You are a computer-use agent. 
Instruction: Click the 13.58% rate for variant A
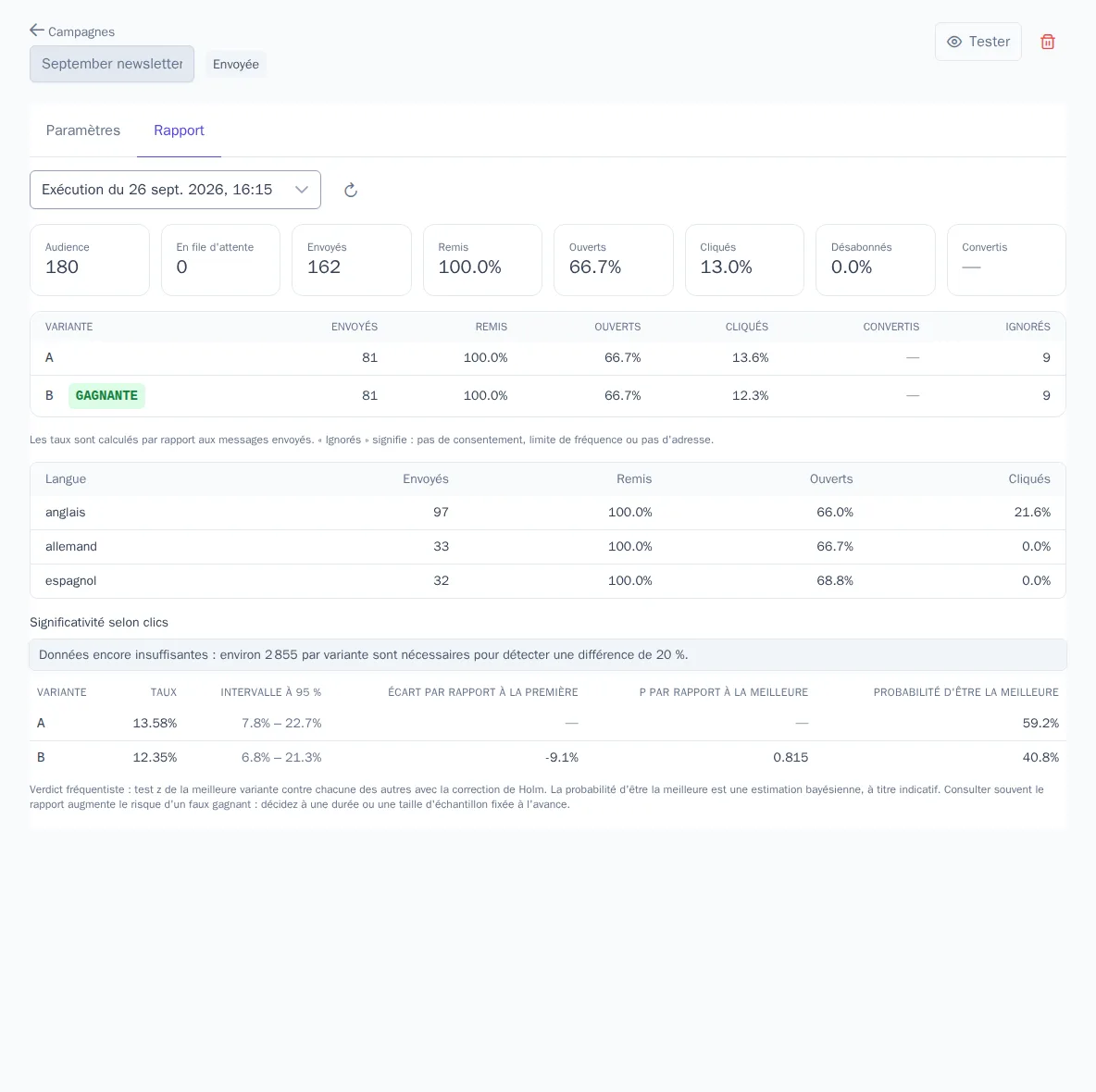coord(155,723)
